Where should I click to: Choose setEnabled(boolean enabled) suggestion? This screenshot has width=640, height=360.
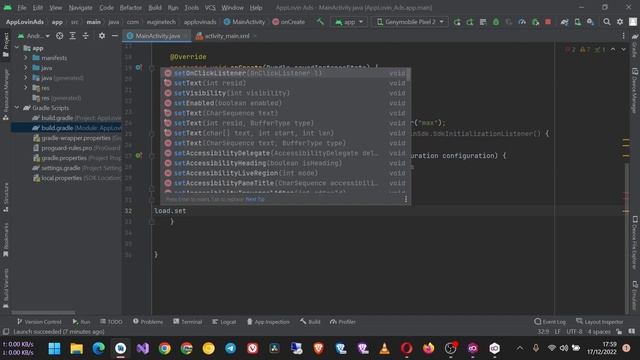[285, 103]
